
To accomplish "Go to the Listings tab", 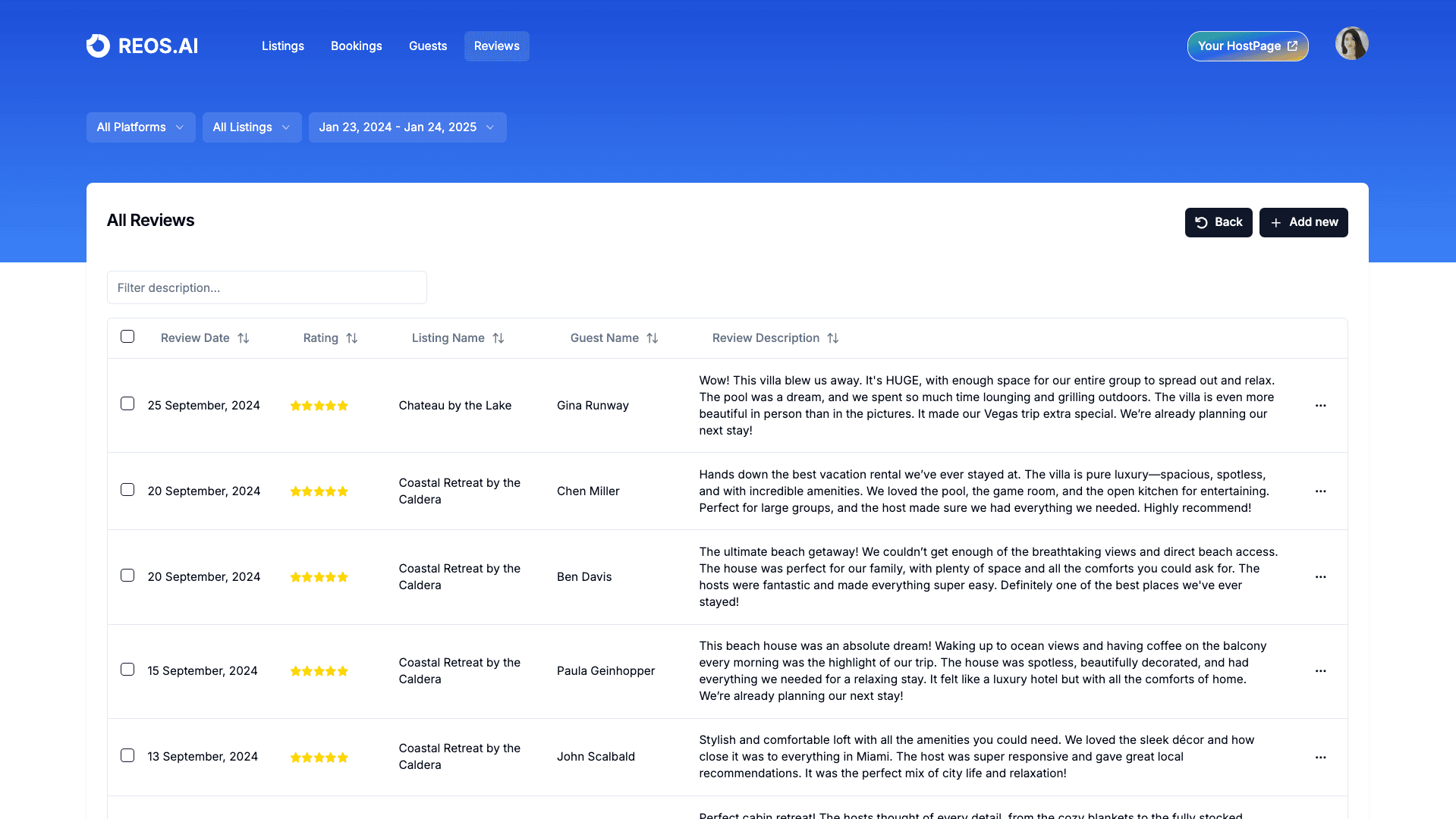I will 283,46.
